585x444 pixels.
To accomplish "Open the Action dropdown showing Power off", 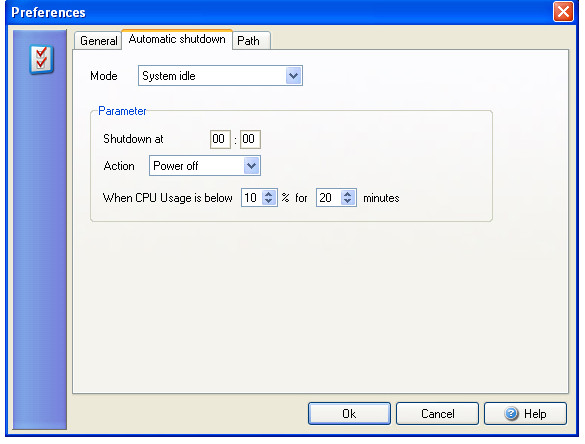I will click(204, 166).
